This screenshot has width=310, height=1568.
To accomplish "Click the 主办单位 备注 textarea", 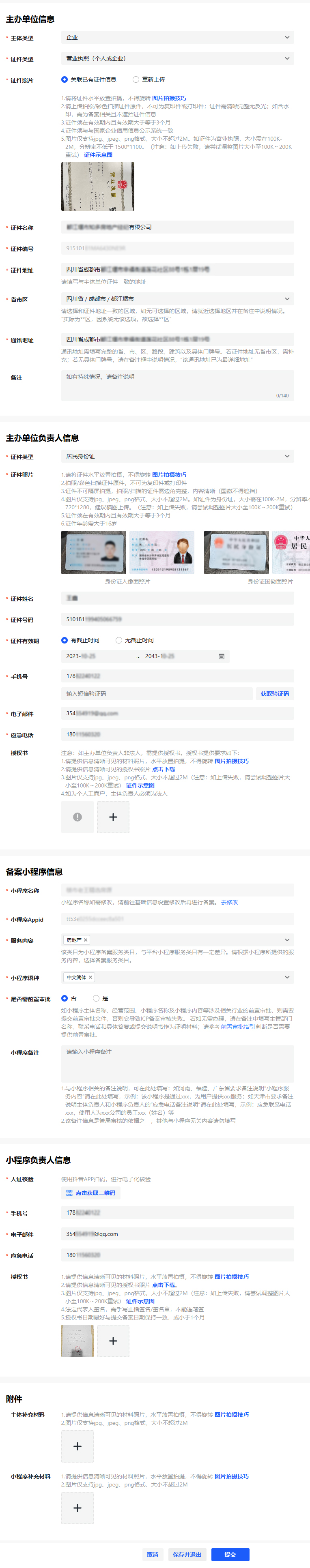I will pyautogui.click(x=177, y=385).
